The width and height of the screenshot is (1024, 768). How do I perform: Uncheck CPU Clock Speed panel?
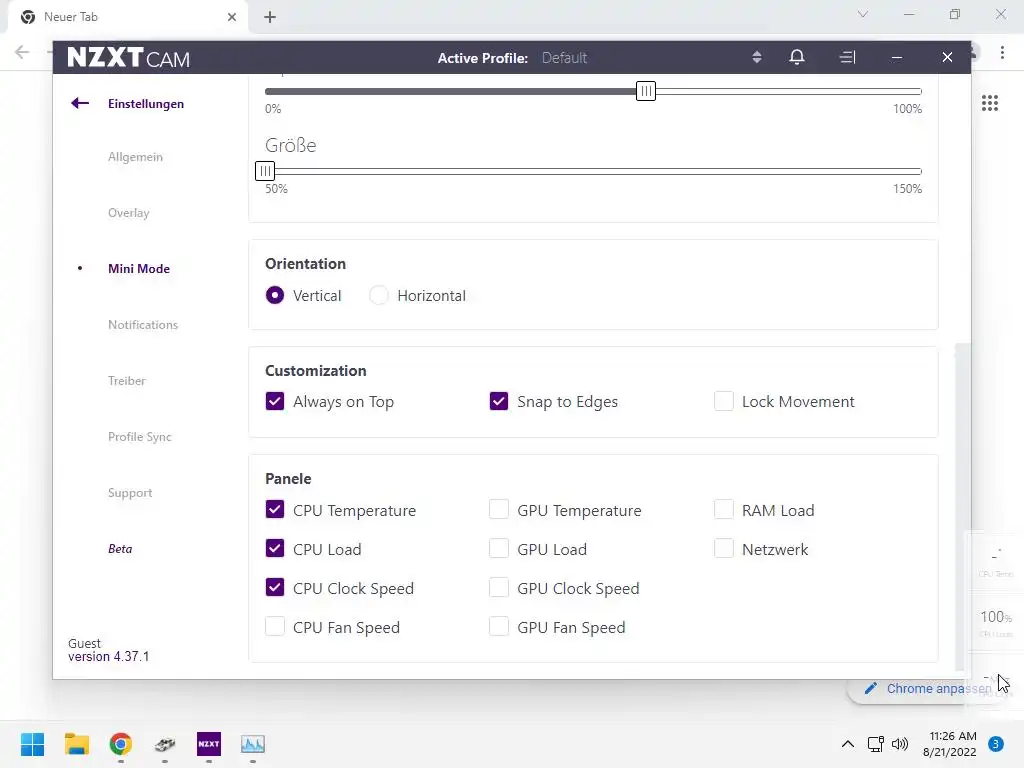pos(275,588)
